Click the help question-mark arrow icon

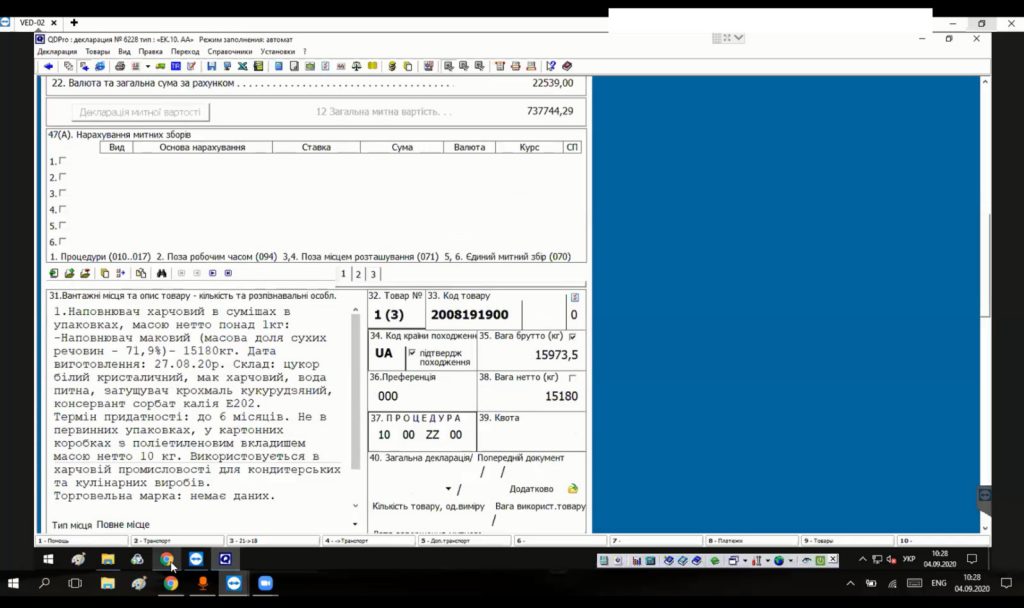[x=551, y=66]
